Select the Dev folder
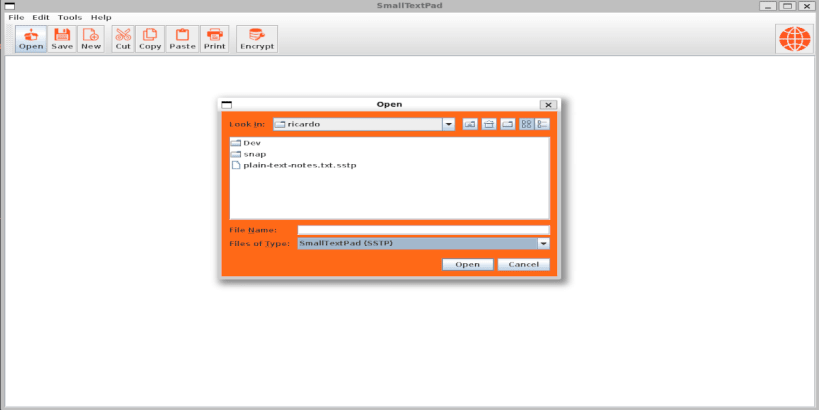 click(x=246, y=143)
